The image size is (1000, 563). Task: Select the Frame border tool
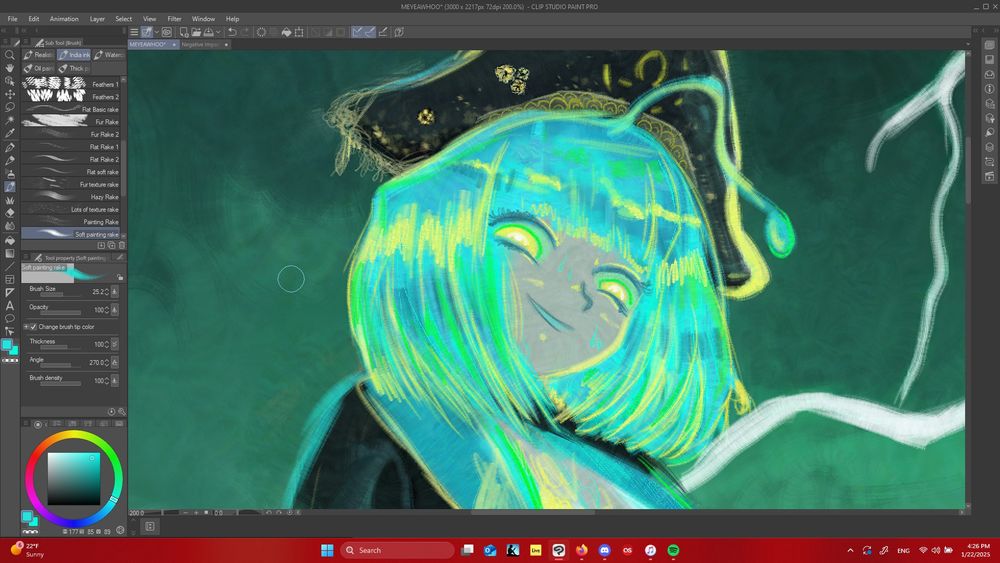10,279
